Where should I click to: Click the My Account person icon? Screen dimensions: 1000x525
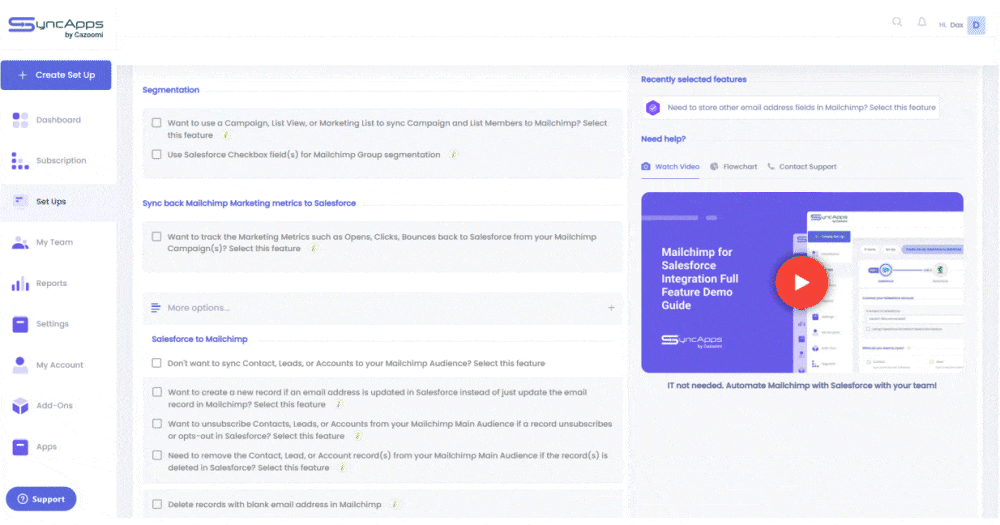click(x=20, y=365)
